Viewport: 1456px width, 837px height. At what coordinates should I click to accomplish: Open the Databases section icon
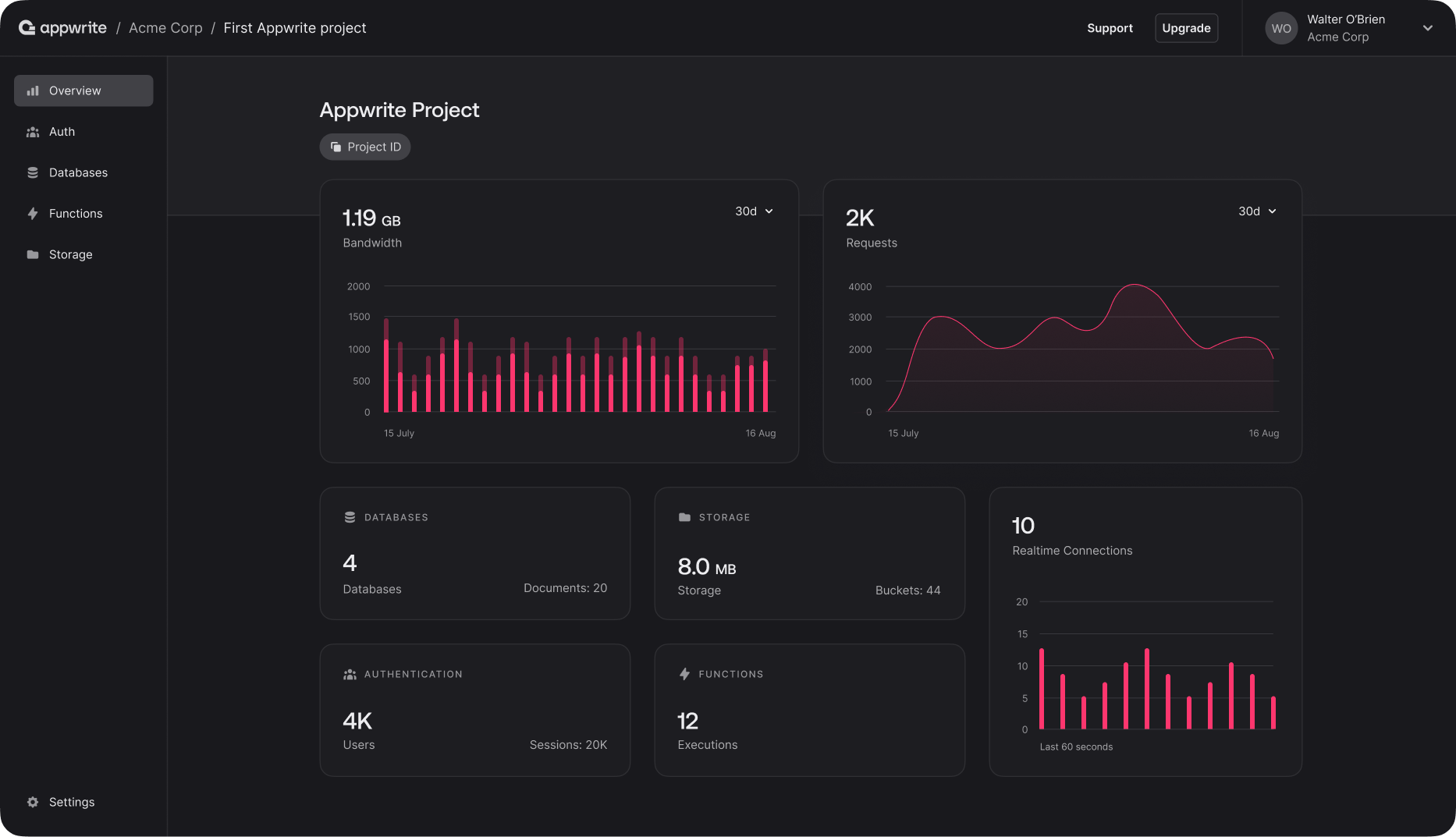pos(32,172)
